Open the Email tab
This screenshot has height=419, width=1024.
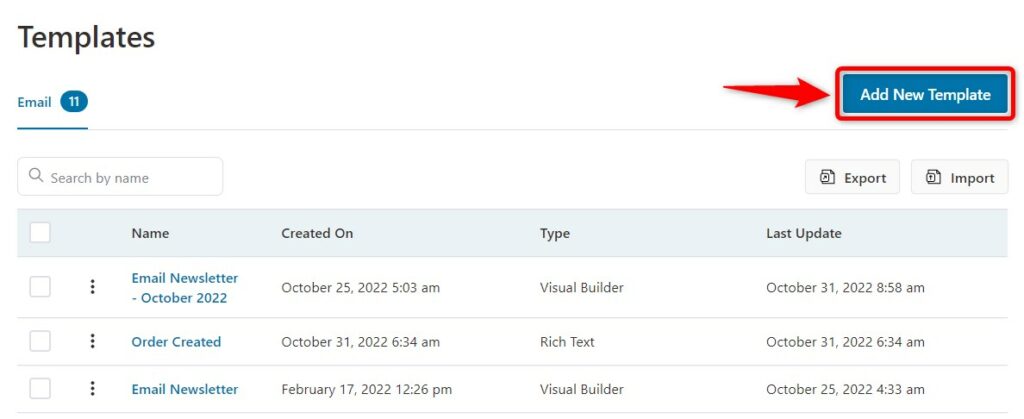[x=34, y=102]
